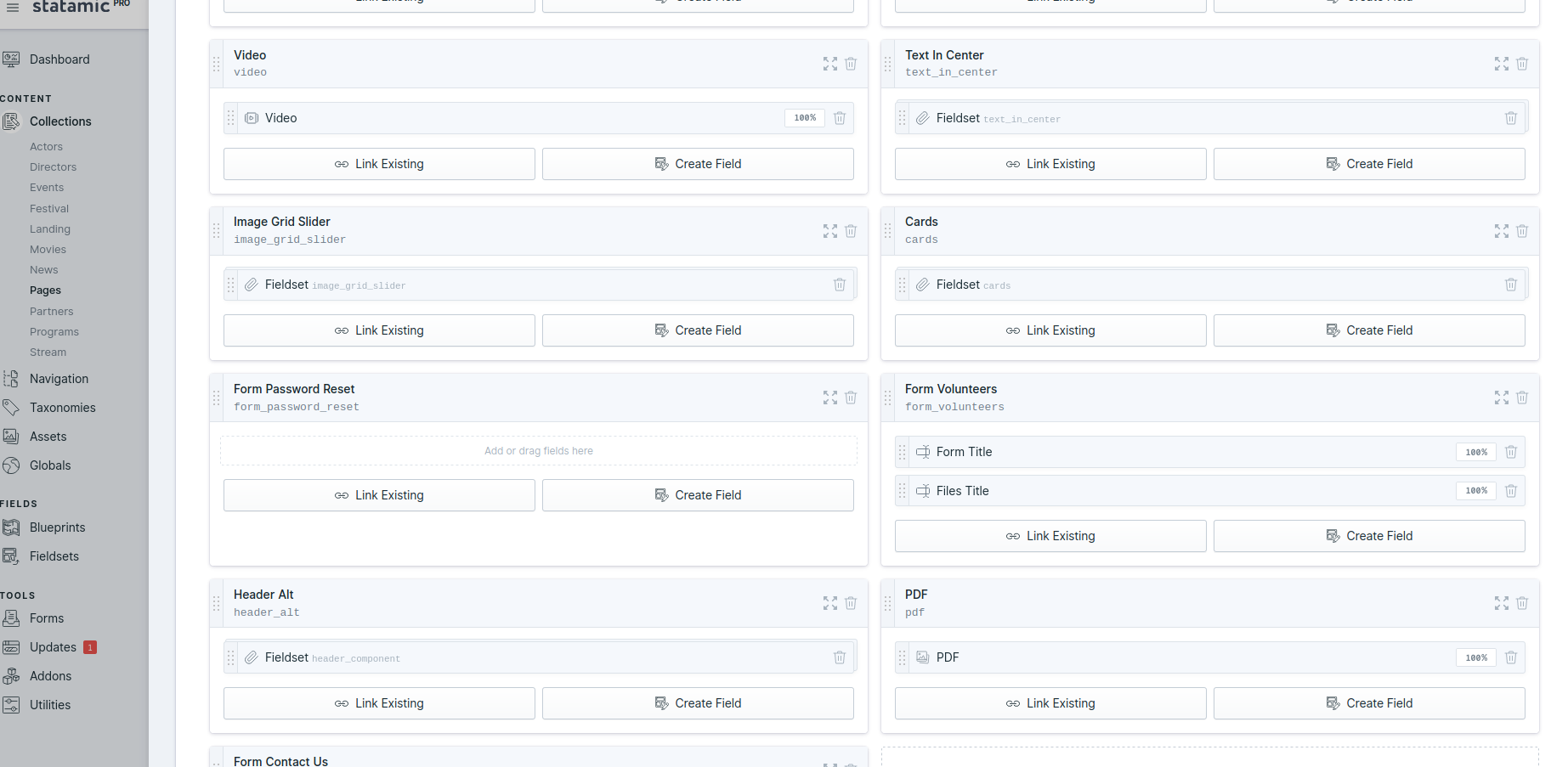The width and height of the screenshot is (1568, 767).
Task: Change width of the Files Title field
Action: pyautogui.click(x=1476, y=491)
